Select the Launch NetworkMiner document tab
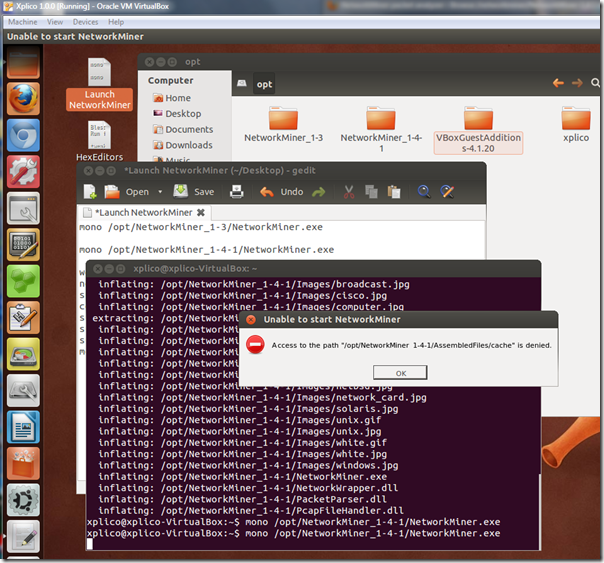 coord(143,212)
